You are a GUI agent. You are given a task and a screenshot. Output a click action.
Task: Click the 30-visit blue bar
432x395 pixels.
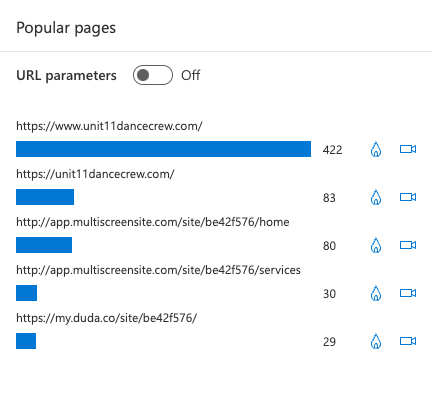26,293
